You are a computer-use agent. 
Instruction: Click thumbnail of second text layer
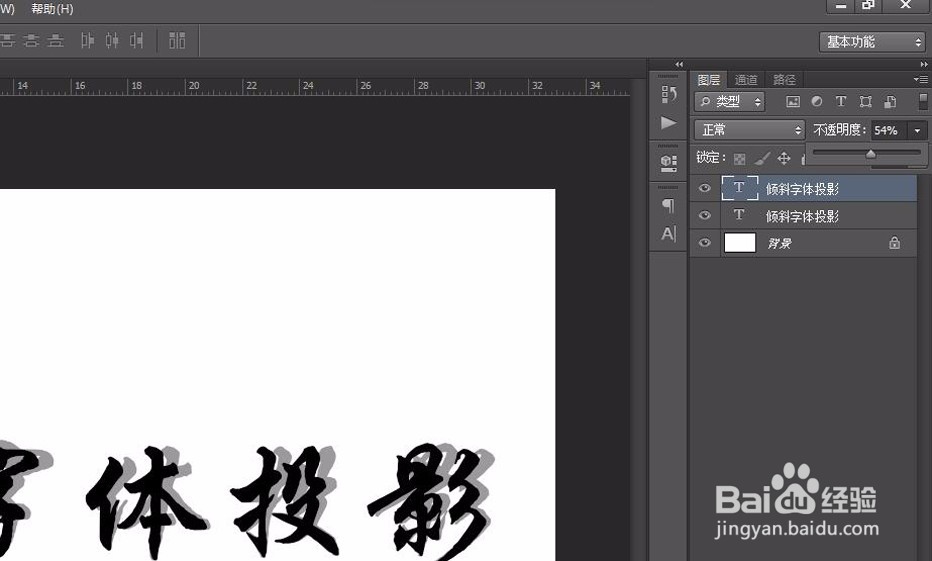tap(740, 215)
